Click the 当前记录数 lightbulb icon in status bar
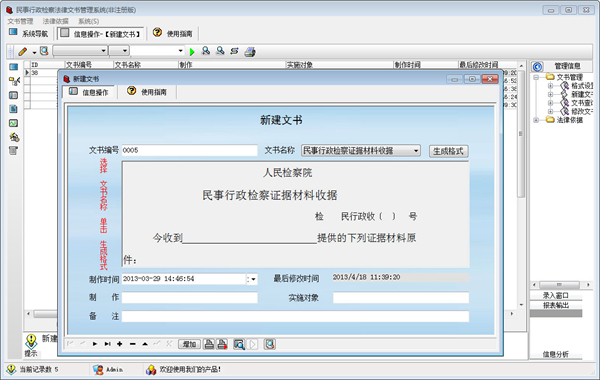The image size is (600, 380). tap(11, 369)
